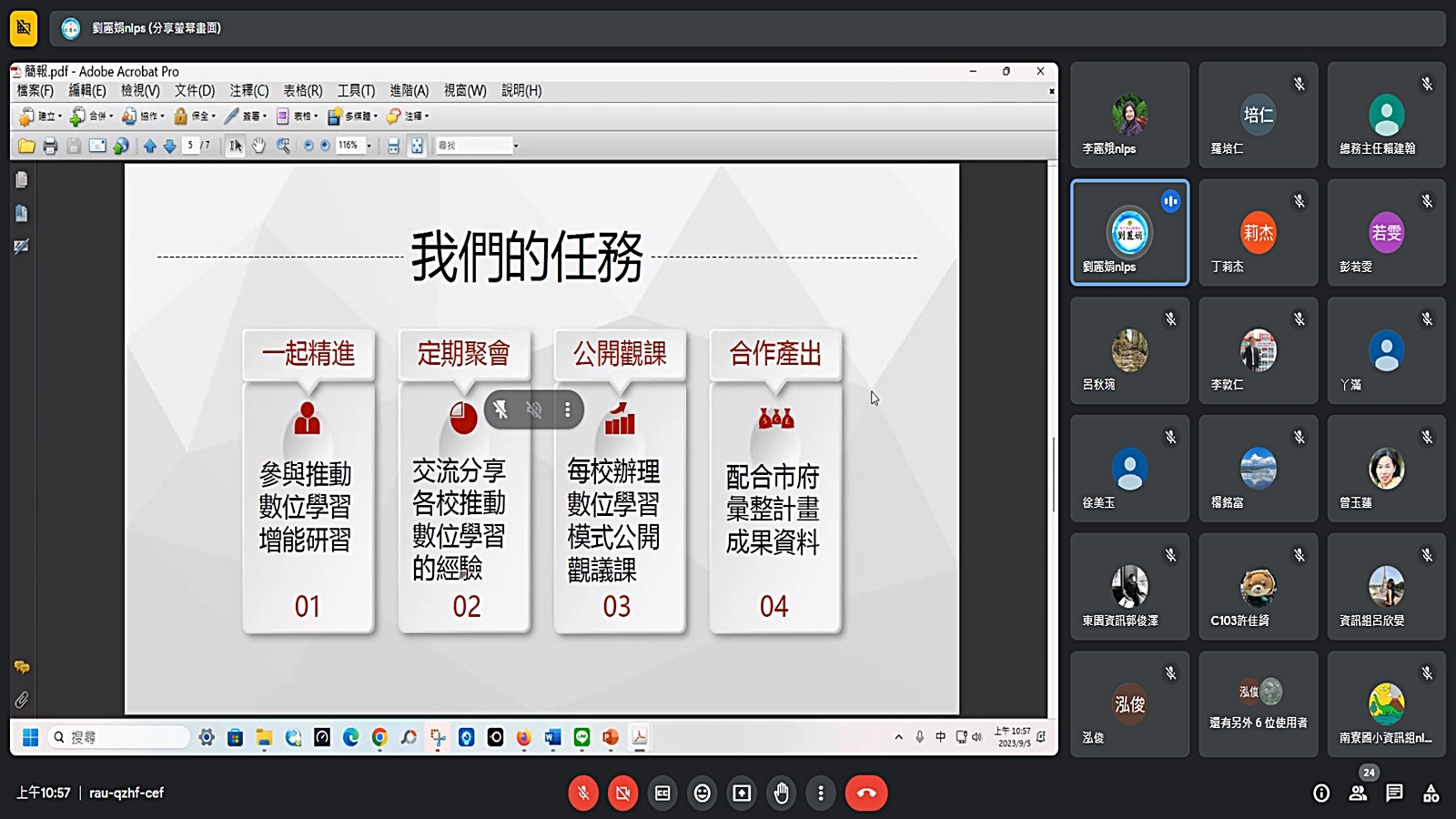This screenshot has height=819, width=1456.
Task: Unmute the microphone in the call bar
Action: pyautogui.click(x=583, y=794)
